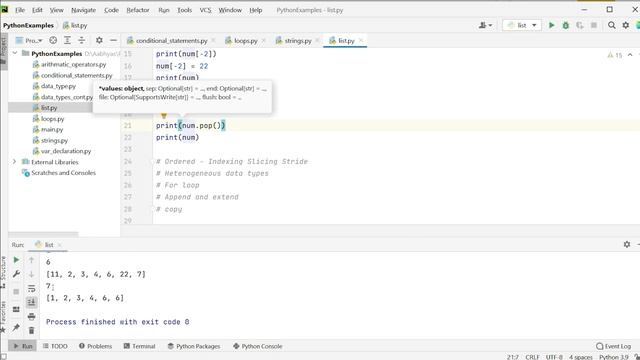Open the Code menu
The image size is (640, 360).
click(111, 10)
